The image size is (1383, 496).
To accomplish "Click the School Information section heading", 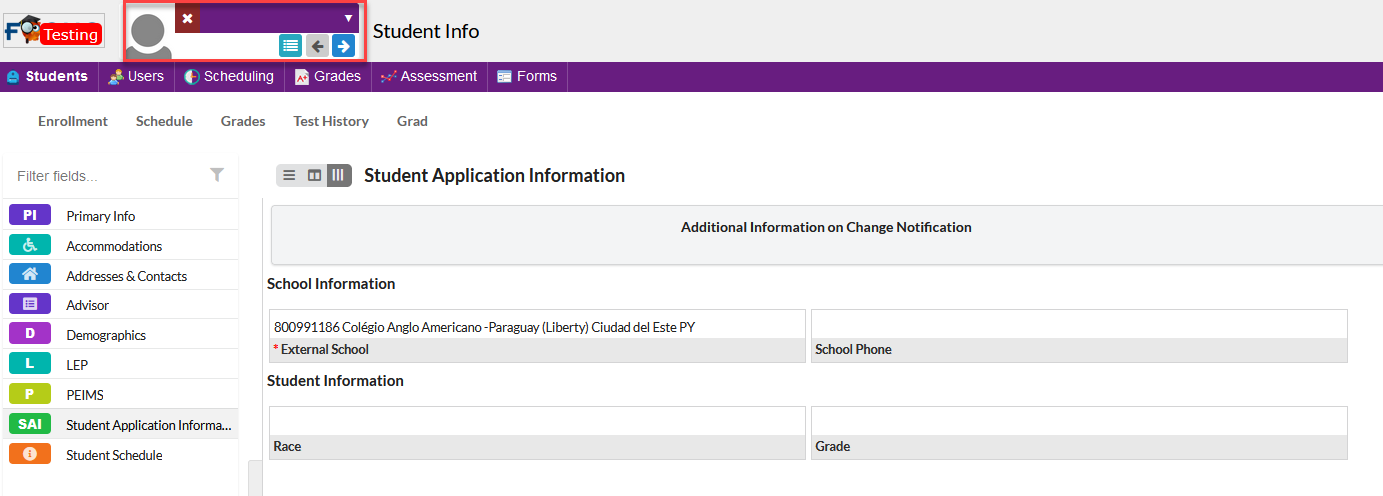I will pos(331,284).
